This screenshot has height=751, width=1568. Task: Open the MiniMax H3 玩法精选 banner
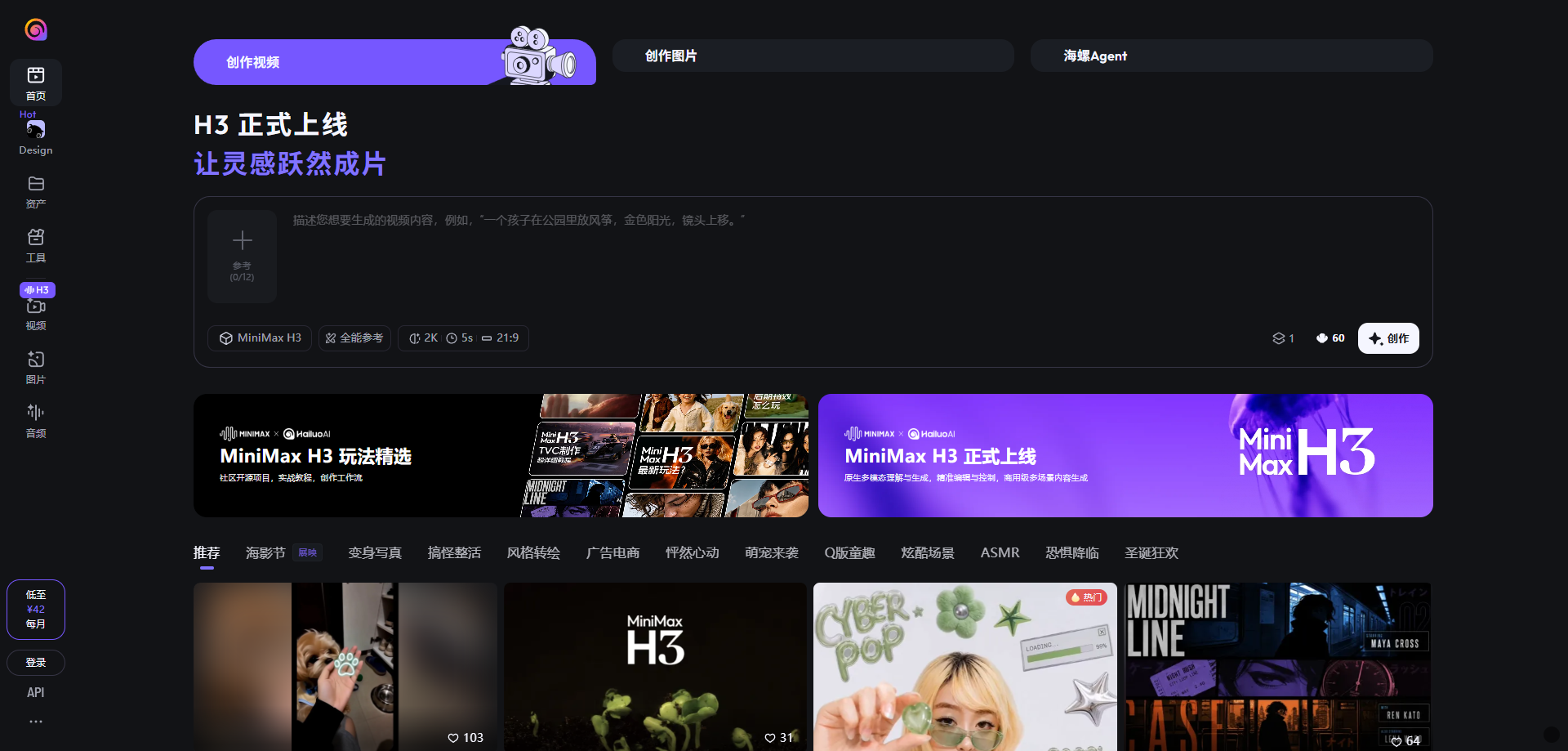501,455
